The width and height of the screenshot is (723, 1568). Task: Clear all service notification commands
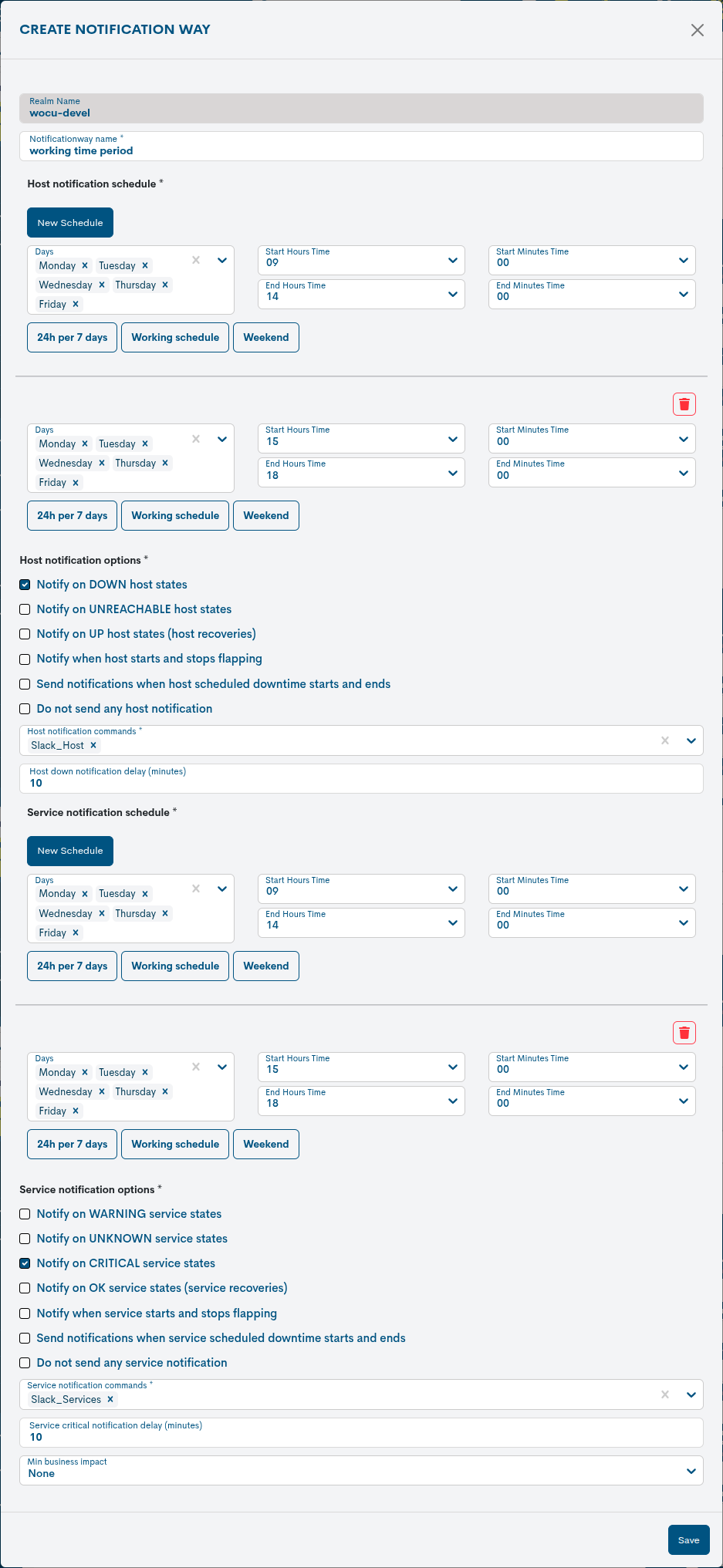pyautogui.click(x=664, y=1394)
